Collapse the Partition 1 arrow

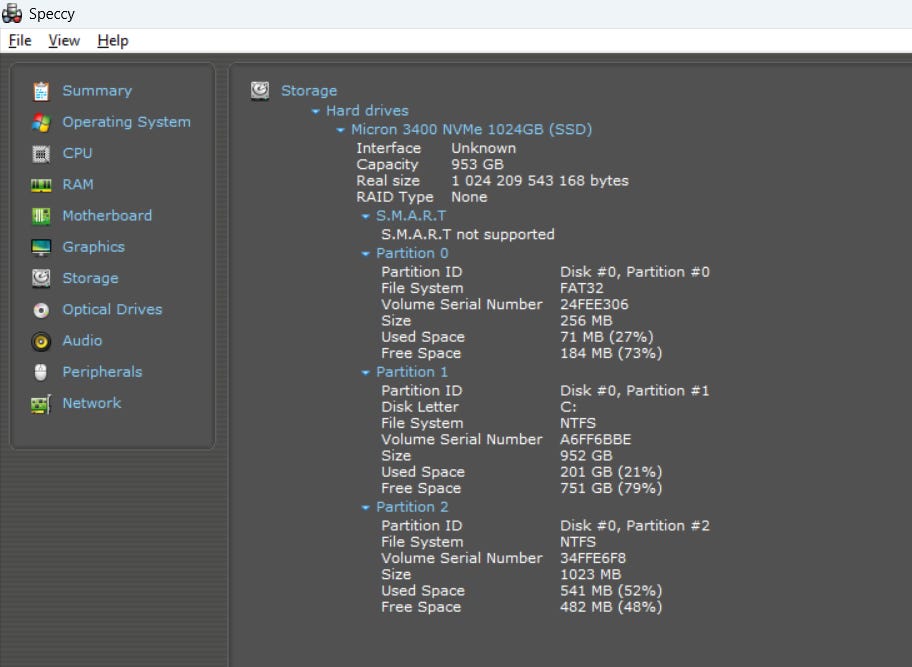point(365,372)
